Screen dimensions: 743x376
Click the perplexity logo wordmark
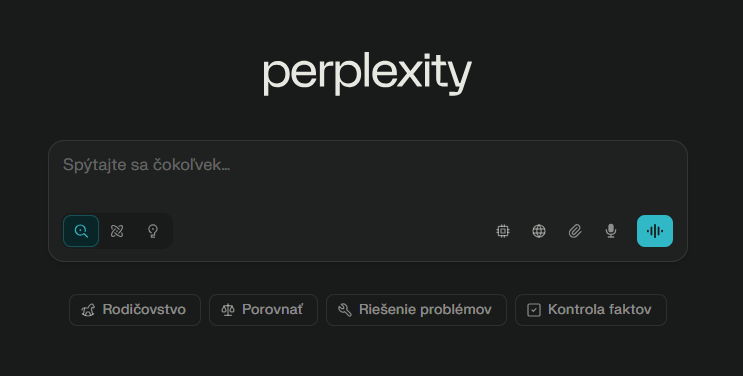tap(367, 74)
